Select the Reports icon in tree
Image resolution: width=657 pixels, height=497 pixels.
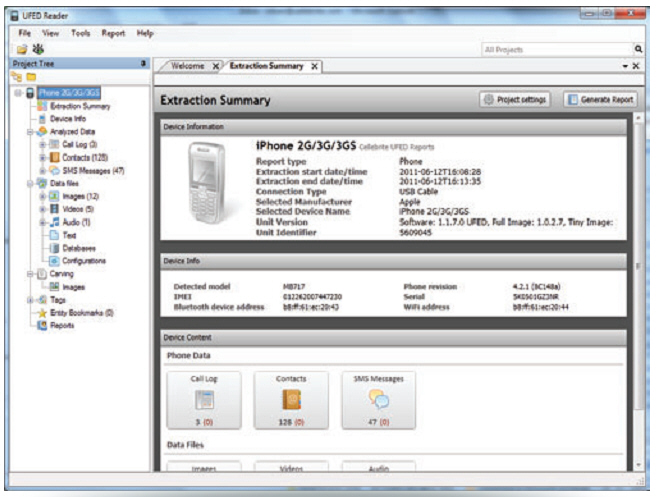pos(42,325)
